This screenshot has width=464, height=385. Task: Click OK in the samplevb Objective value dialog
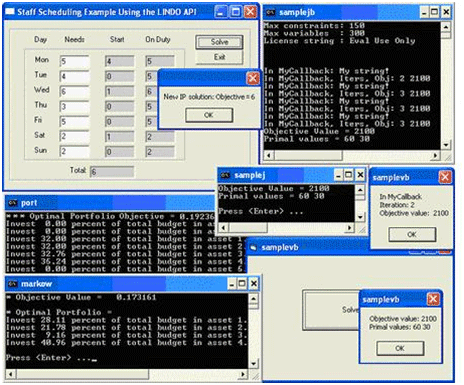point(400,348)
